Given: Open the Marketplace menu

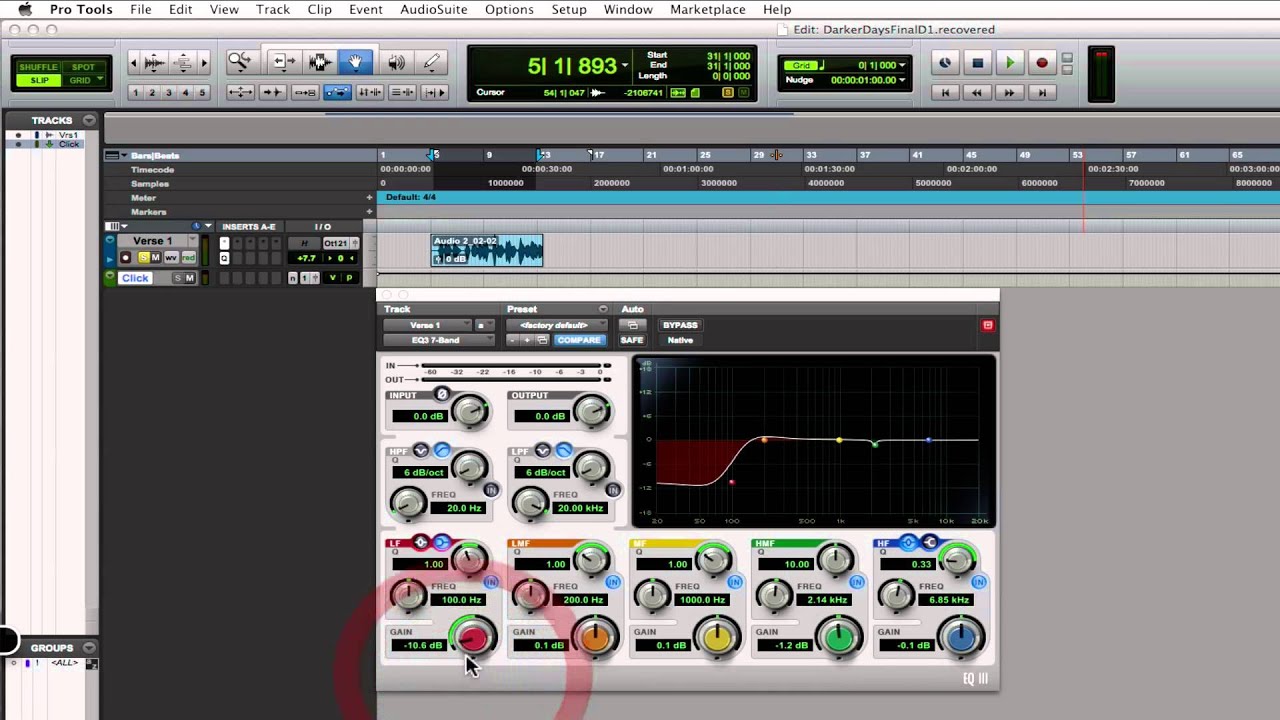Looking at the screenshot, I should (707, 10).
